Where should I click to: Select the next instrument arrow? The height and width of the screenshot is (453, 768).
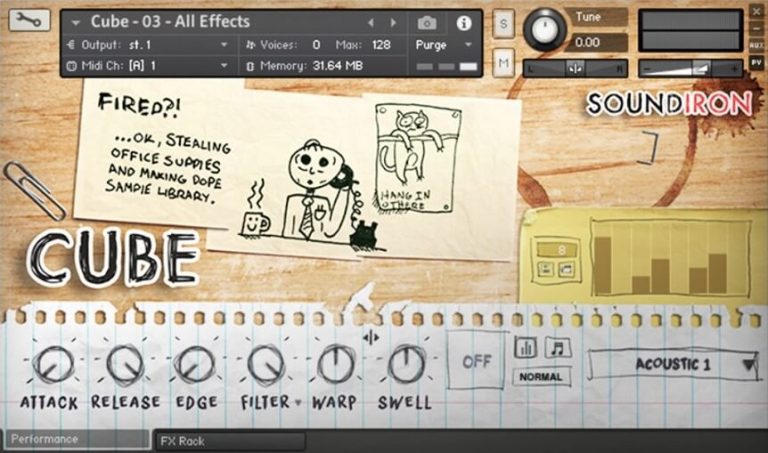point(395,22)
